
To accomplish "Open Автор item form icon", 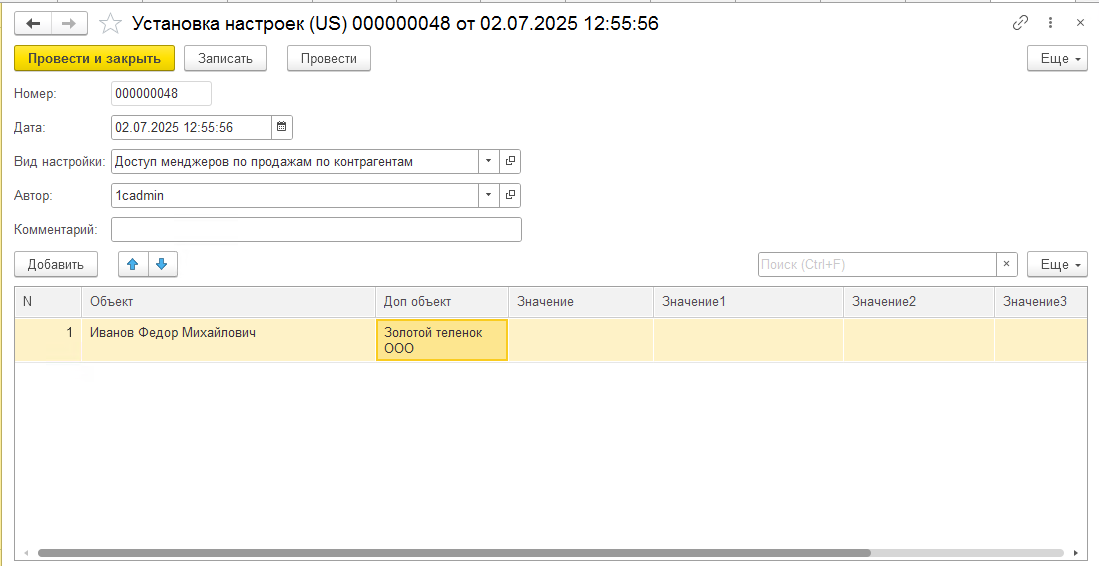I will coord(510,195).
